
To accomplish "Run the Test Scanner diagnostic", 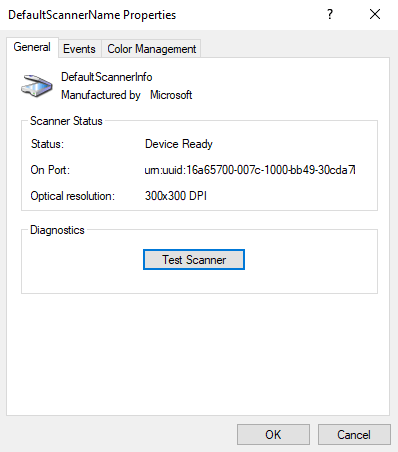I will click(x=194, y=259).
